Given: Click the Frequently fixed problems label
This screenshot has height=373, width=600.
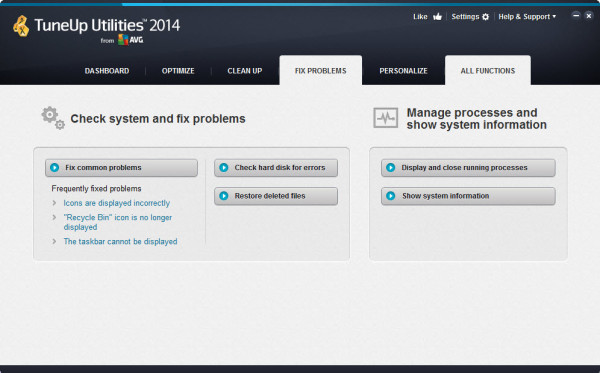Looking at the screenshot, I should pyautogui.click(x=96, y=189).
